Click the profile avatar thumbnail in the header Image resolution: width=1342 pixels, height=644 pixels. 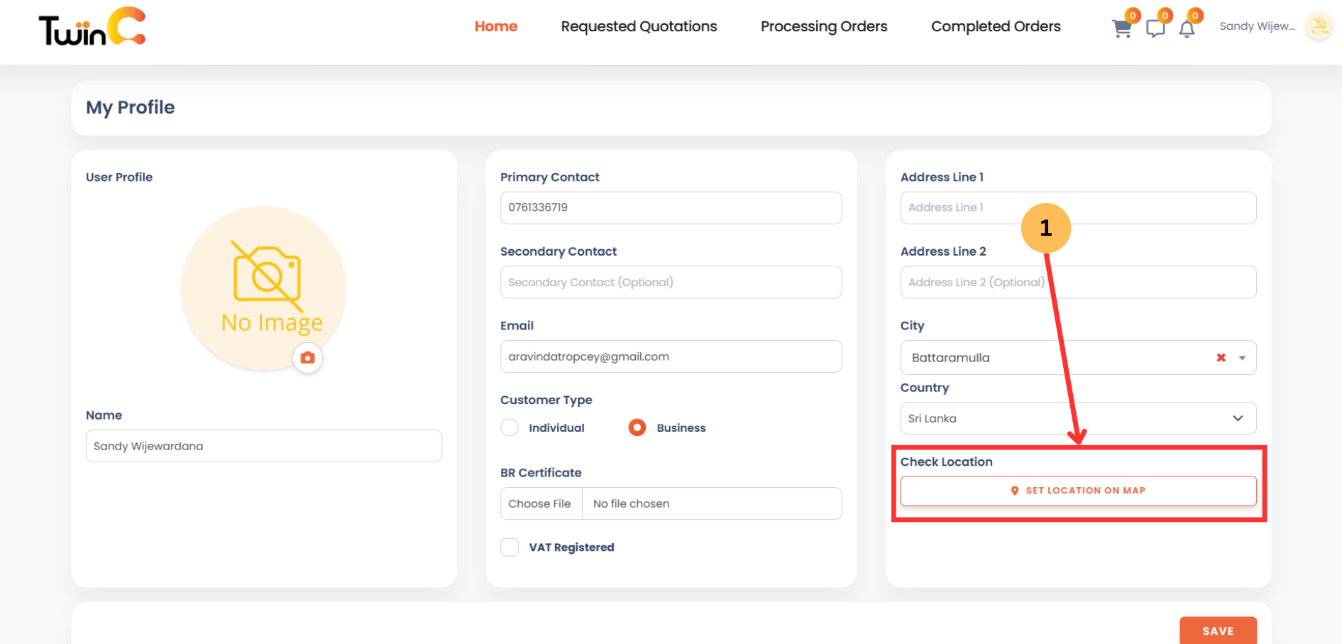[x=1318, y=26]
